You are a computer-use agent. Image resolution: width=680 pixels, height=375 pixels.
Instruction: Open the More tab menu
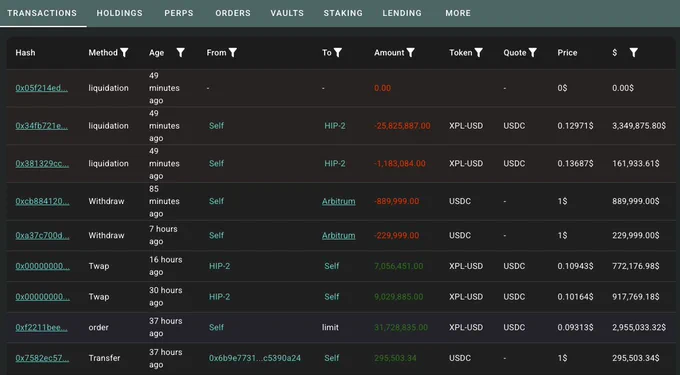point(458,13)
